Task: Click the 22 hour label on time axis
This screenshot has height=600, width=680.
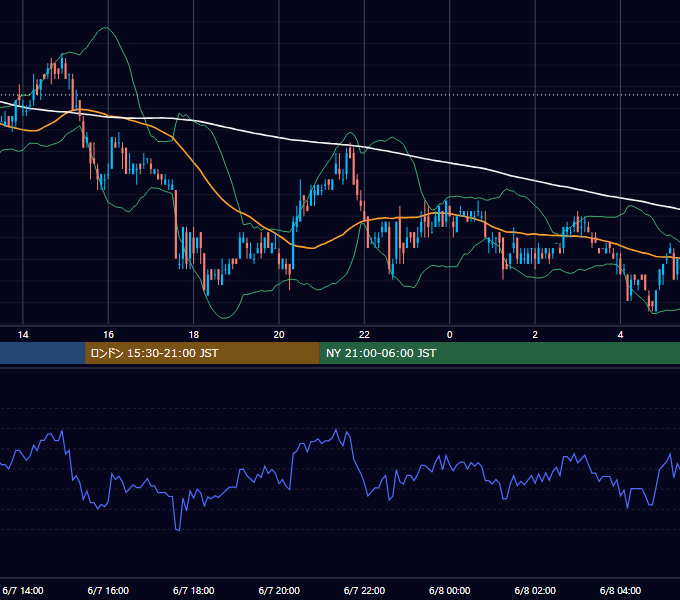Action: 364,335
